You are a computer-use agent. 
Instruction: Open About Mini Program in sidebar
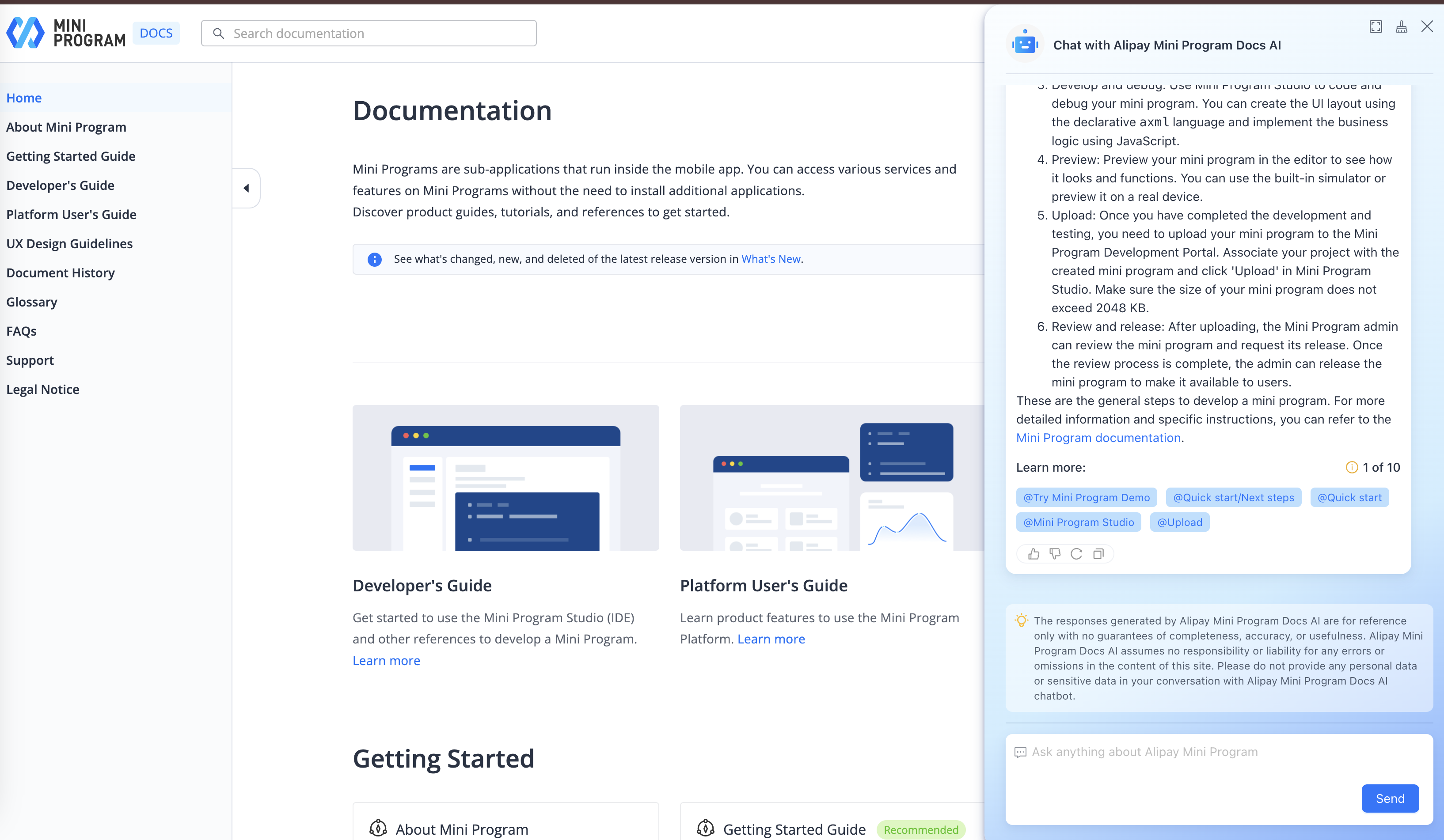(66, 127)
